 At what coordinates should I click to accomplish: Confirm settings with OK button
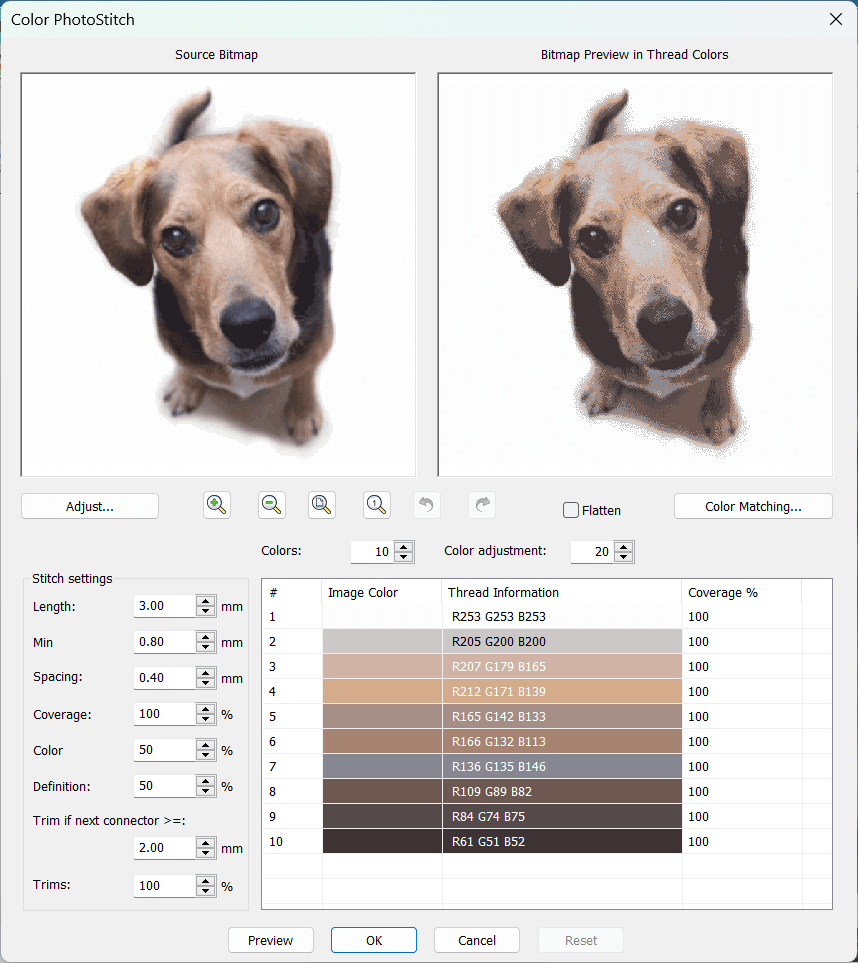374,940
